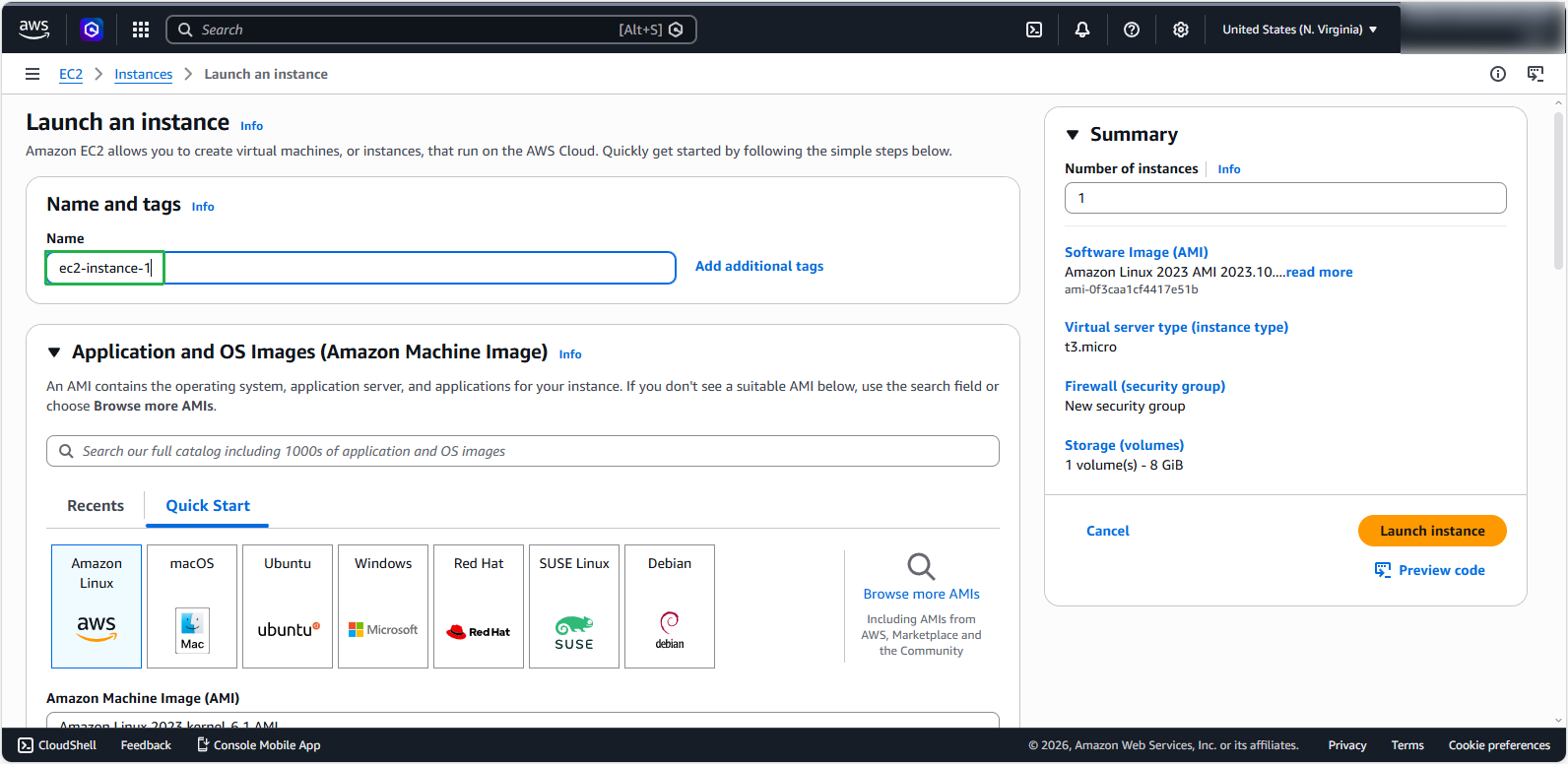Open the United States (N. Virginia) region dropdown
This screenshot has height=764, width=1568.
(1300, 30)
